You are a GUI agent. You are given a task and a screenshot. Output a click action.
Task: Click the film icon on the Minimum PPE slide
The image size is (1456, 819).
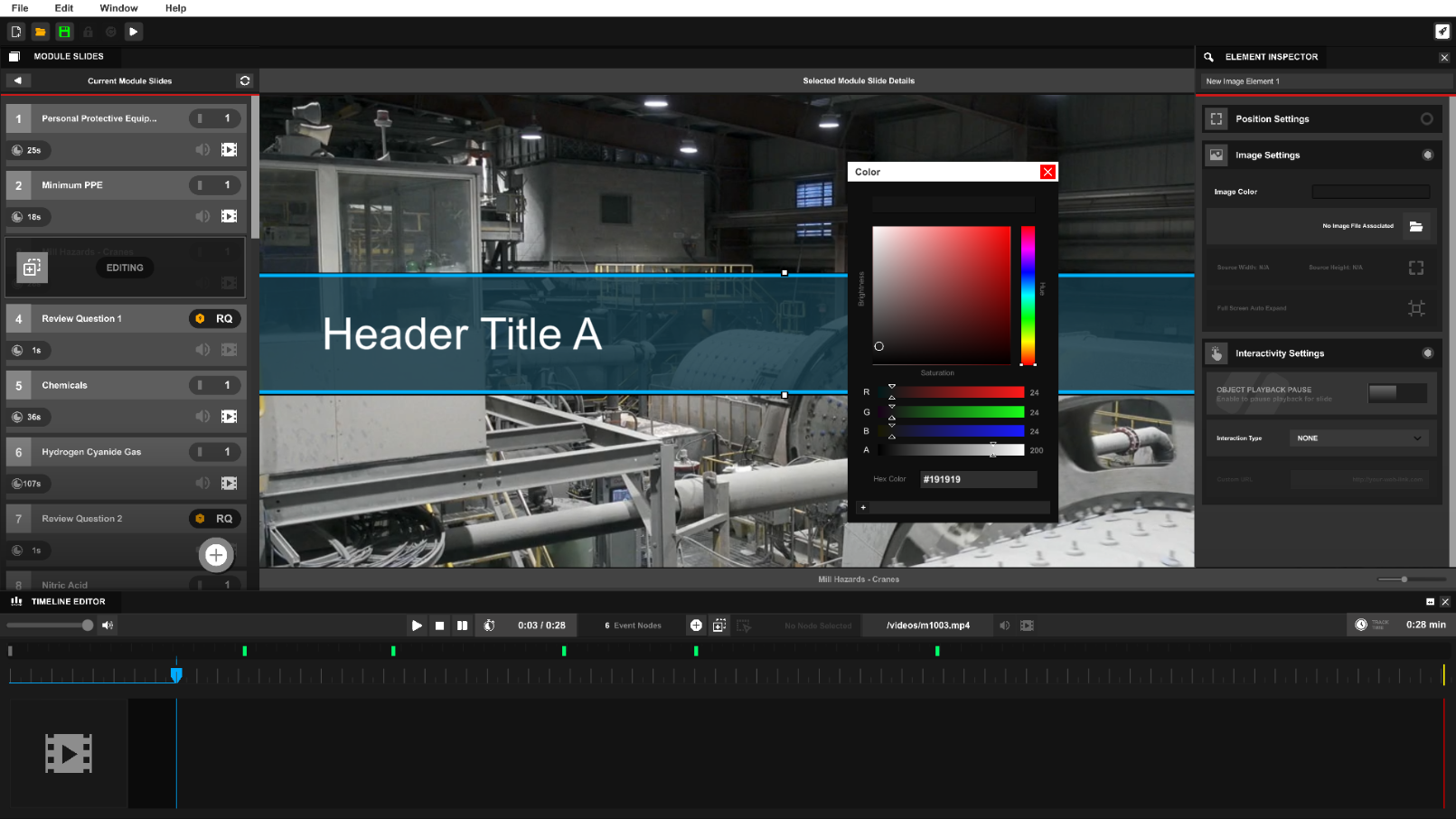pyautogui.click(x=230, y=217)
